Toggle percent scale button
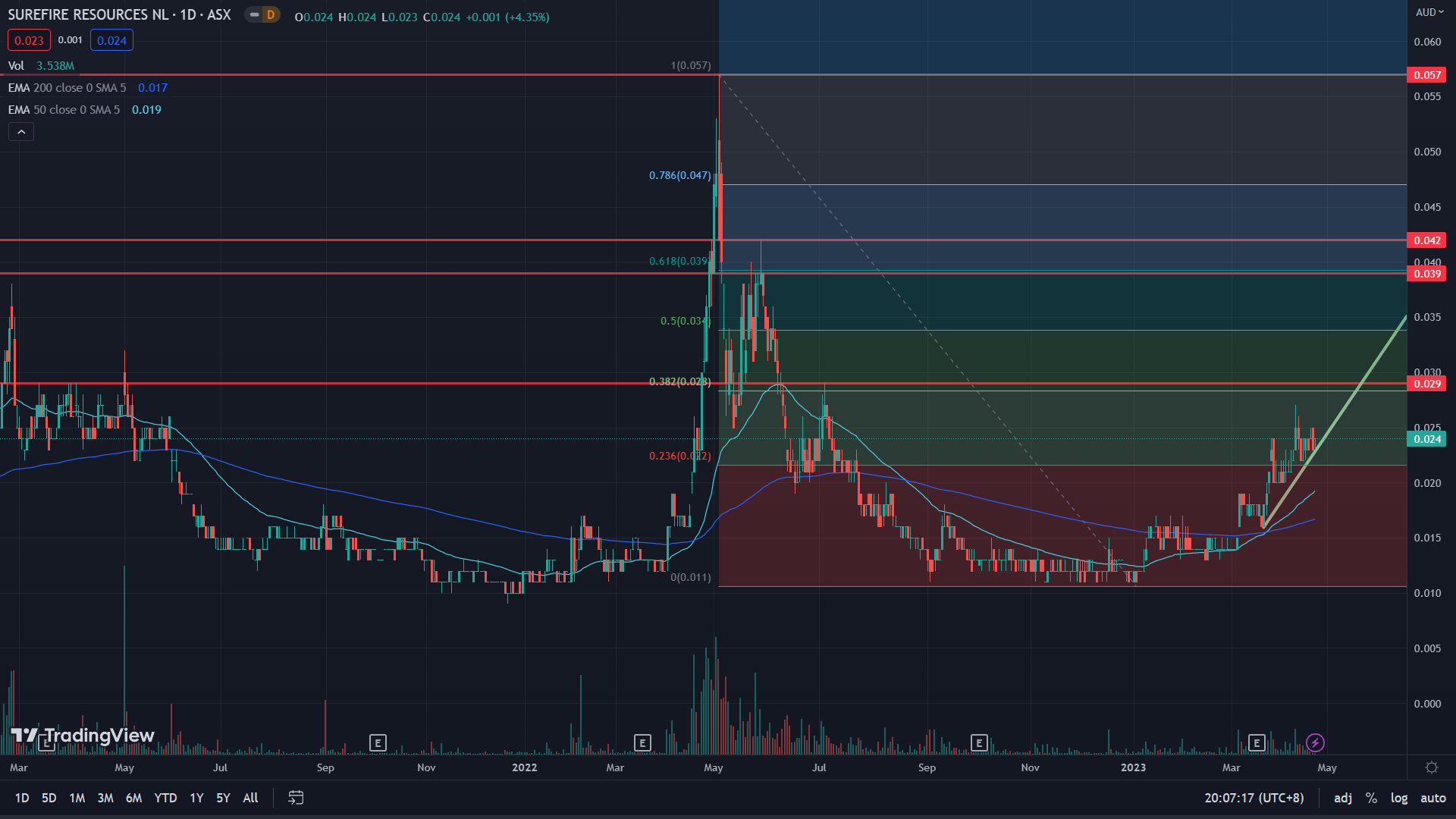This screenshot has height=819, width=1456. click(x=1371, y=798)
